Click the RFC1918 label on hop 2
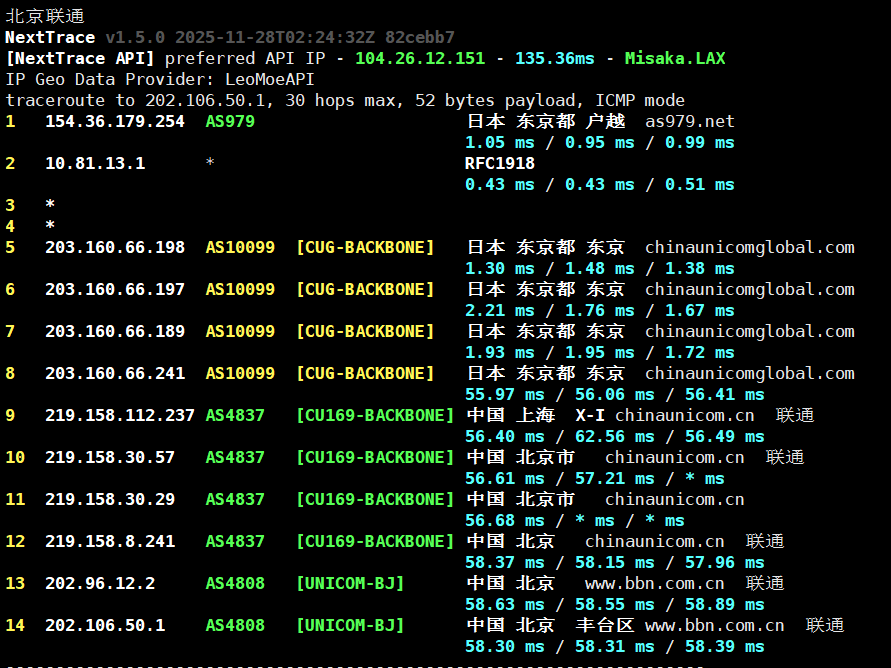Screen dimensions: 891x668 pyautogui.click(x=500, y=163)
